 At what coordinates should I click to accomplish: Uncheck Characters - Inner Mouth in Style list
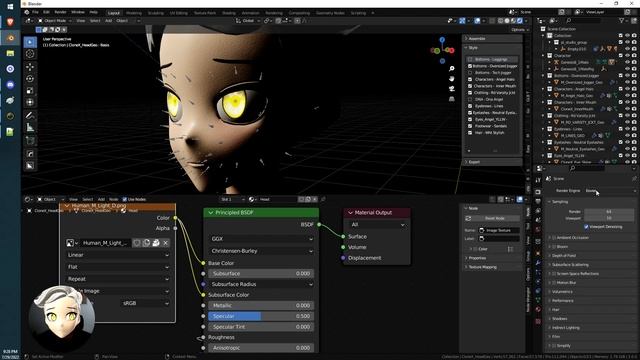click(x=470, y=86)
